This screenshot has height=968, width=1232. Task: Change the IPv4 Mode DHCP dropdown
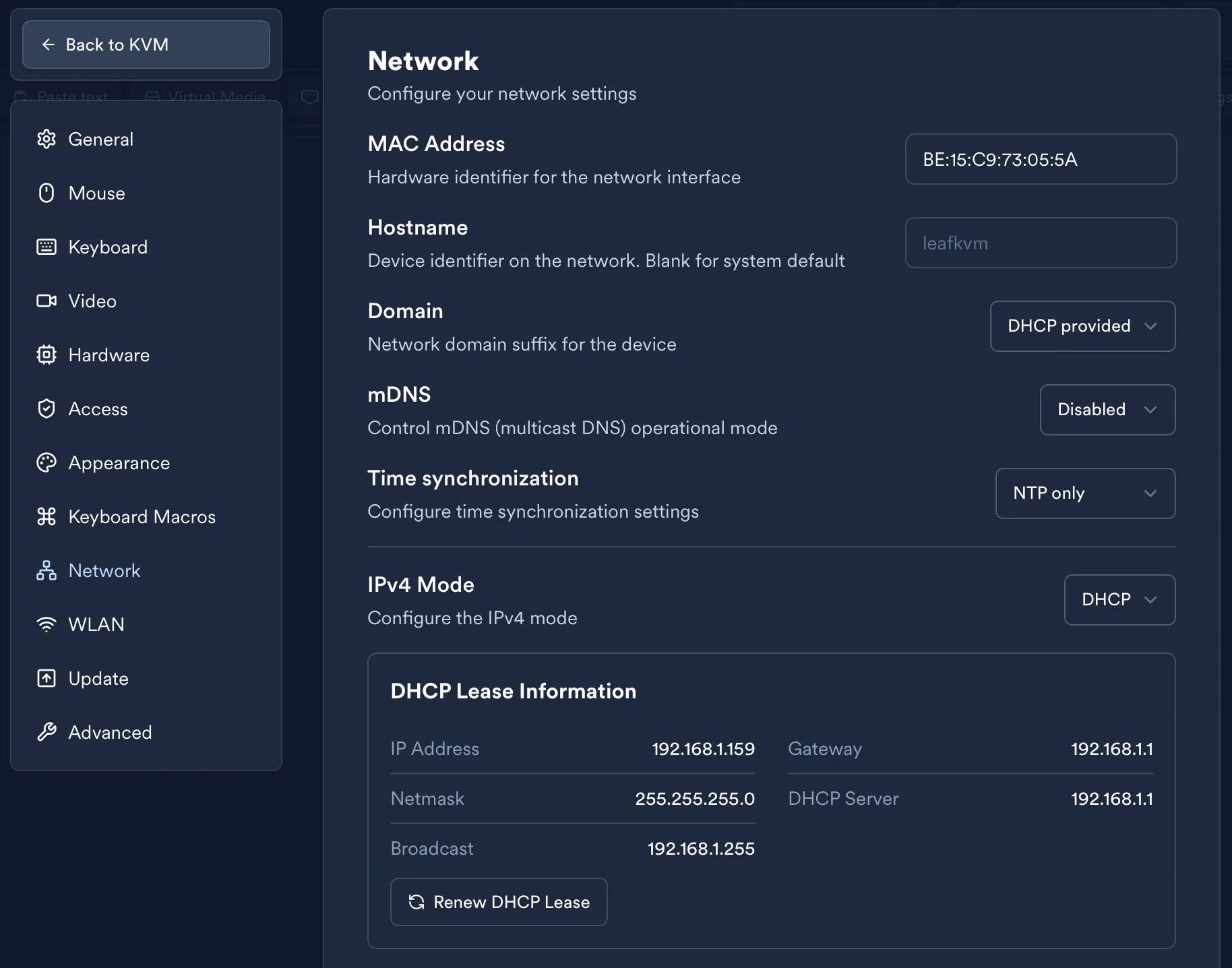[1119, 600]
